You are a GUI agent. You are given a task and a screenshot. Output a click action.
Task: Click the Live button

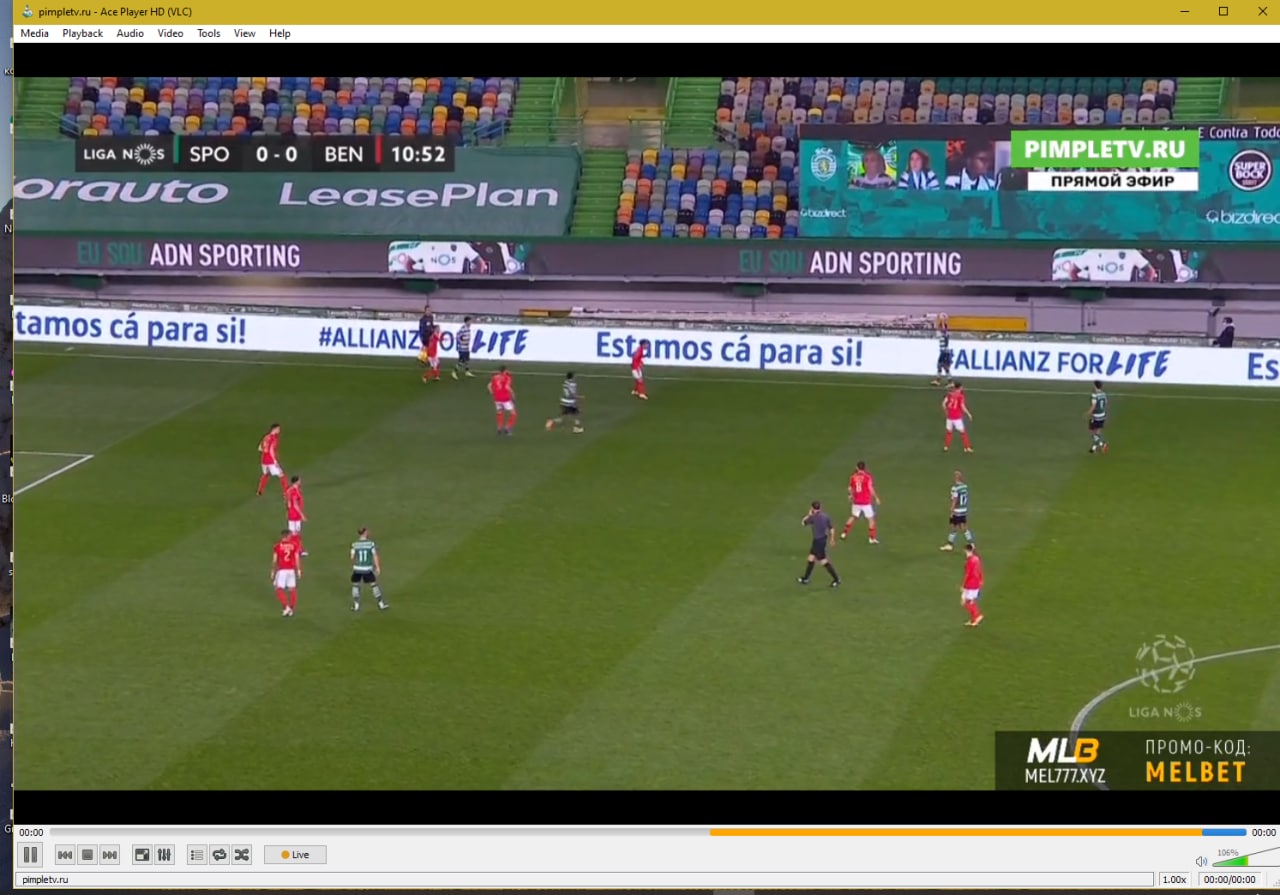295,855
